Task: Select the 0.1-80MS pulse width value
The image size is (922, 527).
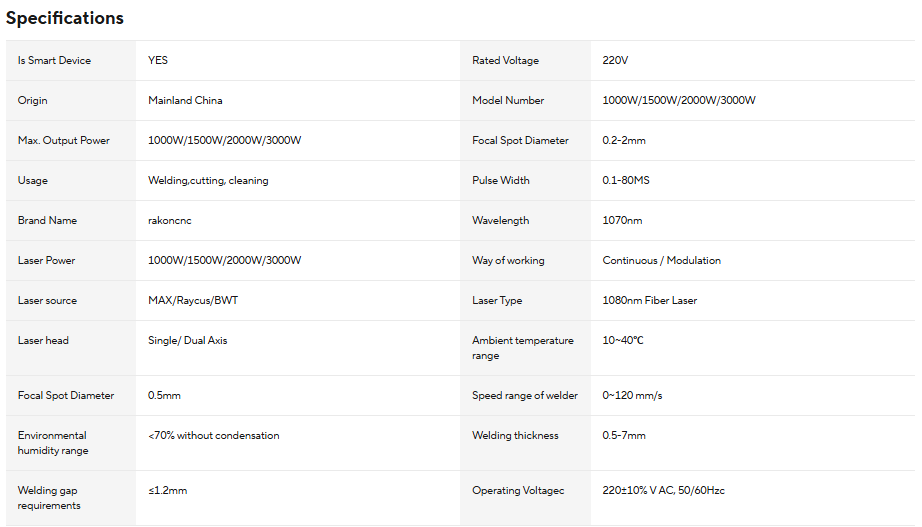Action: point(626,181)
